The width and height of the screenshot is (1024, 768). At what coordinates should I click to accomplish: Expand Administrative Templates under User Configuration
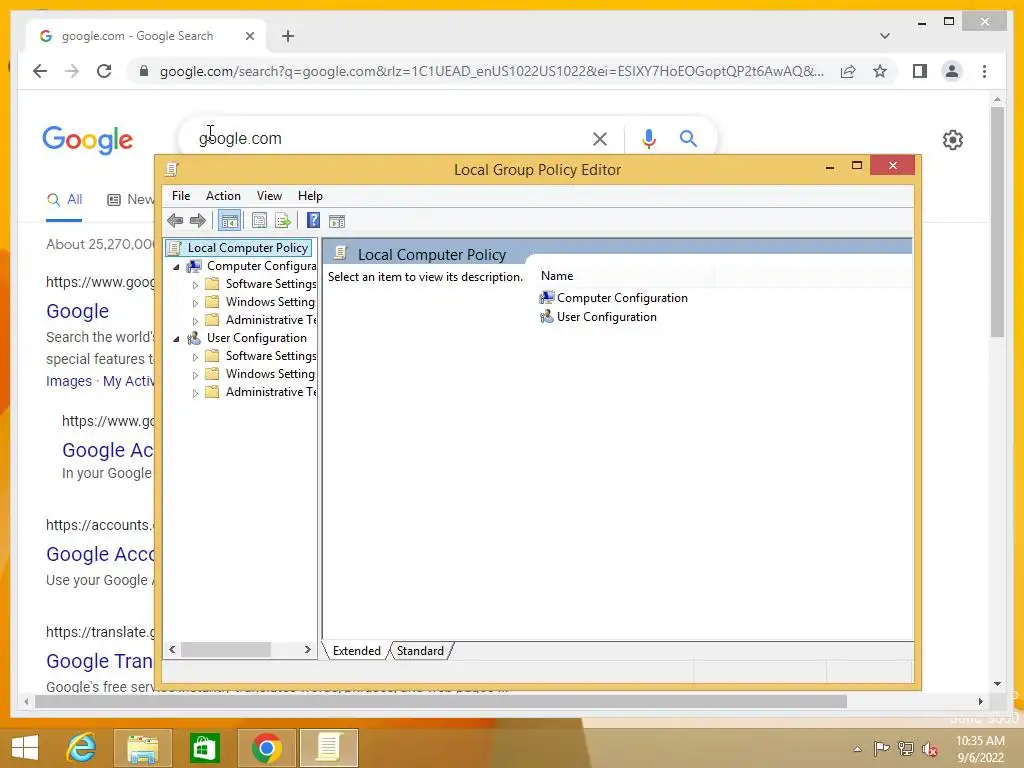[195, 392]
